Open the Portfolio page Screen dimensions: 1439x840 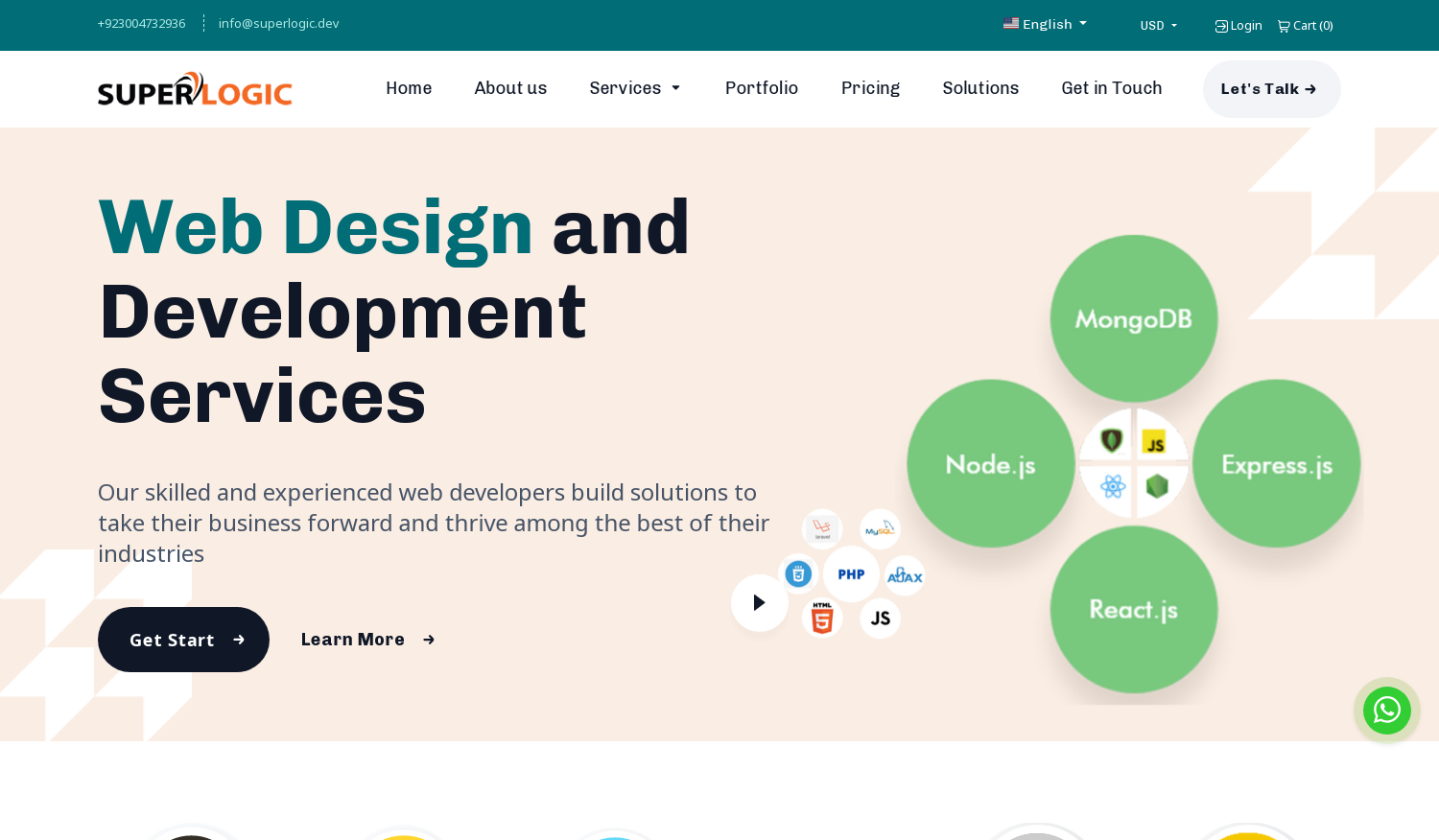(762, 88)
